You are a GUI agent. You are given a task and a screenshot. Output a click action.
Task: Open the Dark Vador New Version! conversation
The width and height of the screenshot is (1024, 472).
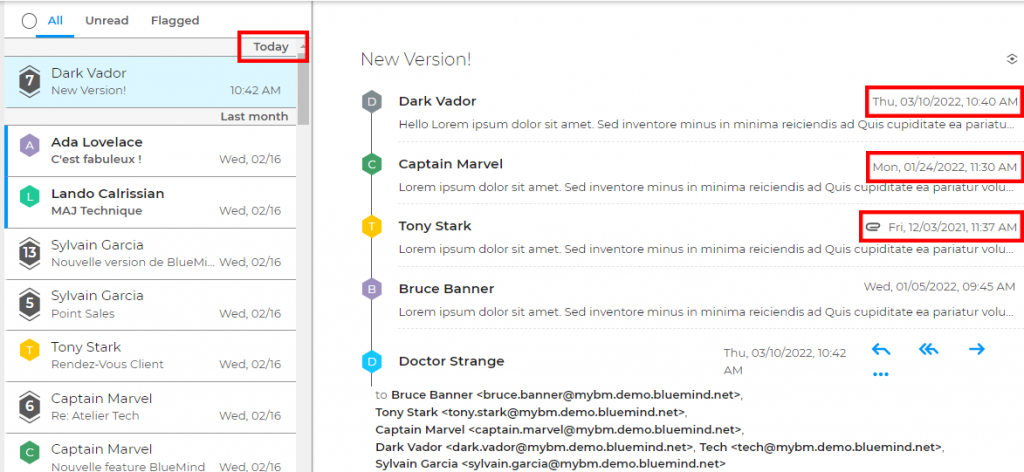click(150, 82)
